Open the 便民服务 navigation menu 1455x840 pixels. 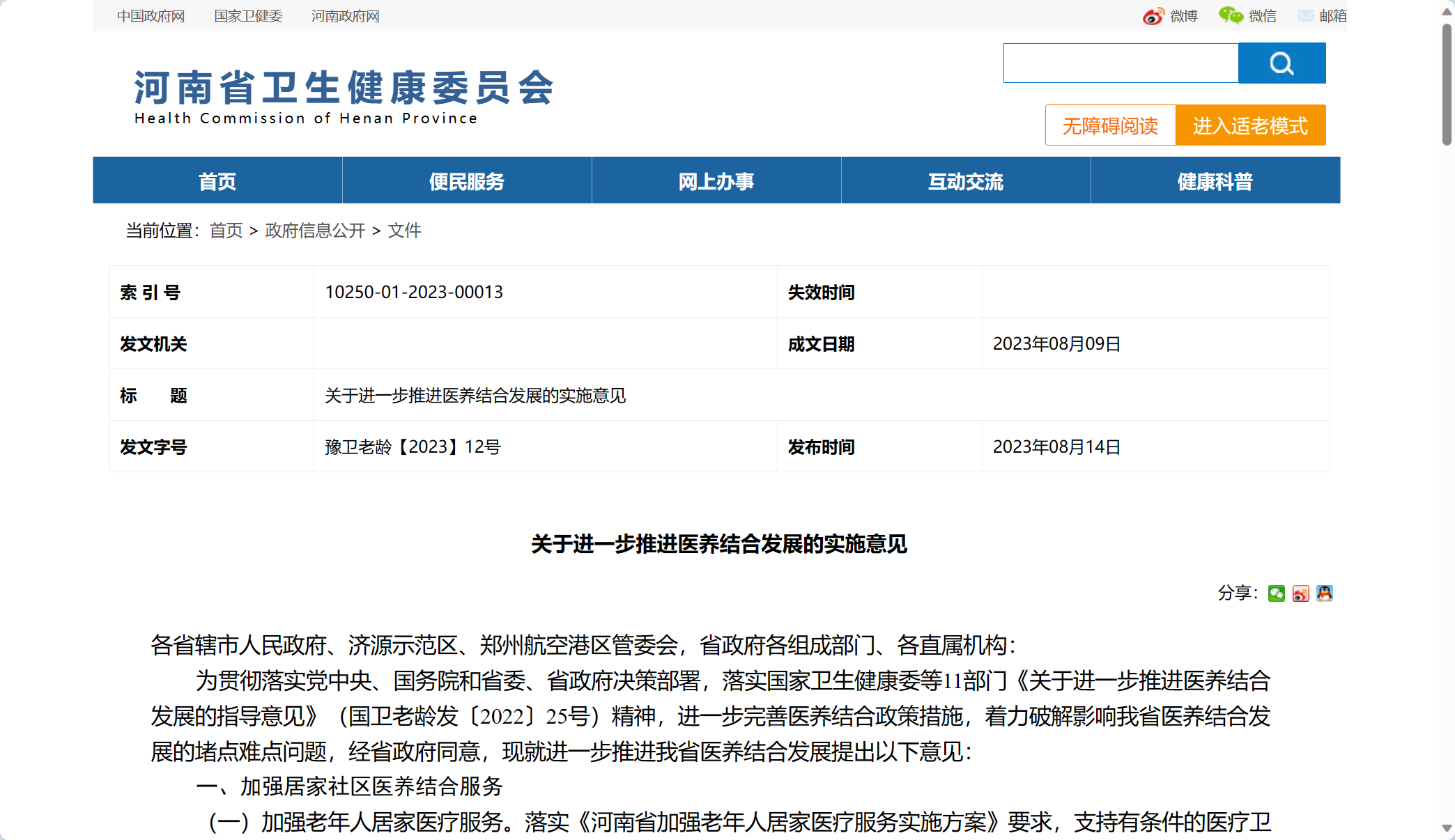pos(467,181)
